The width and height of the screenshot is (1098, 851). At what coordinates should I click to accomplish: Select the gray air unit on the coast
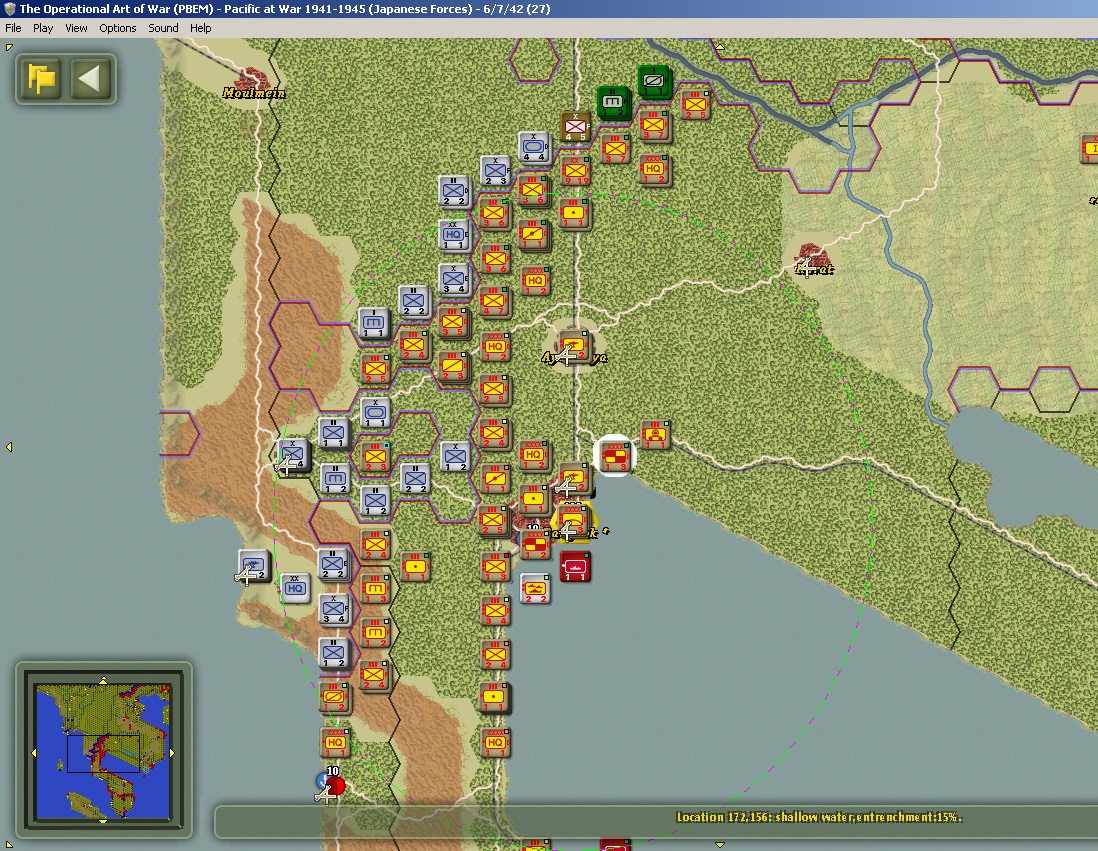coord(253,566)
